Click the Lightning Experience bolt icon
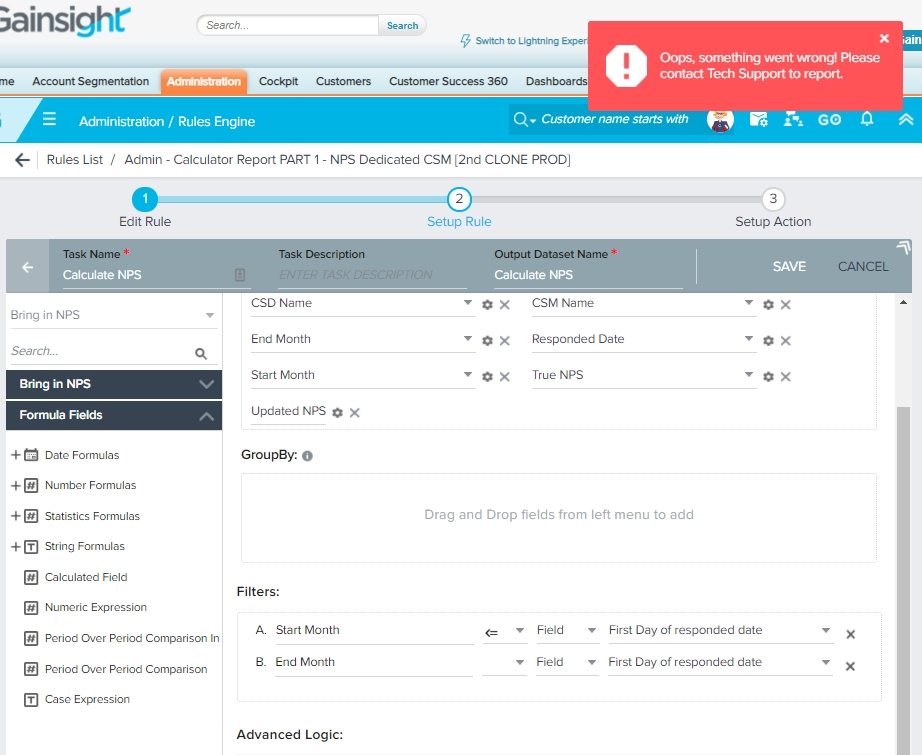This screenshot has width=922, height=755. coord(466,41)
